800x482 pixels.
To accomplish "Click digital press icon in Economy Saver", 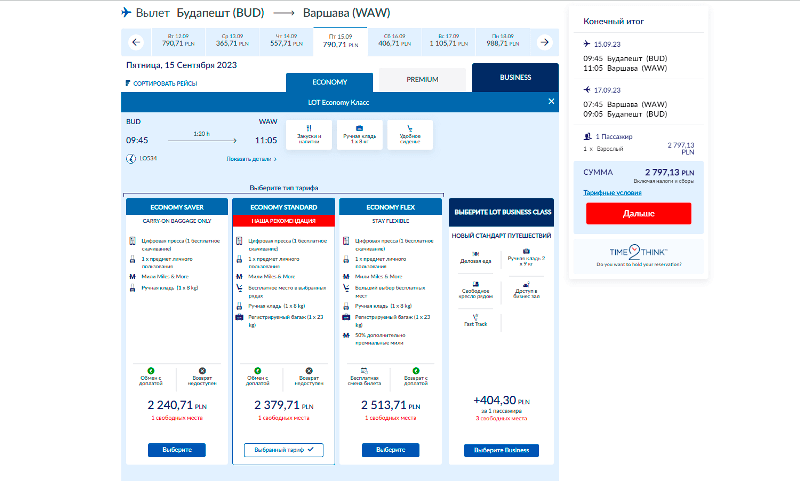I will click(x=133, y=241).
